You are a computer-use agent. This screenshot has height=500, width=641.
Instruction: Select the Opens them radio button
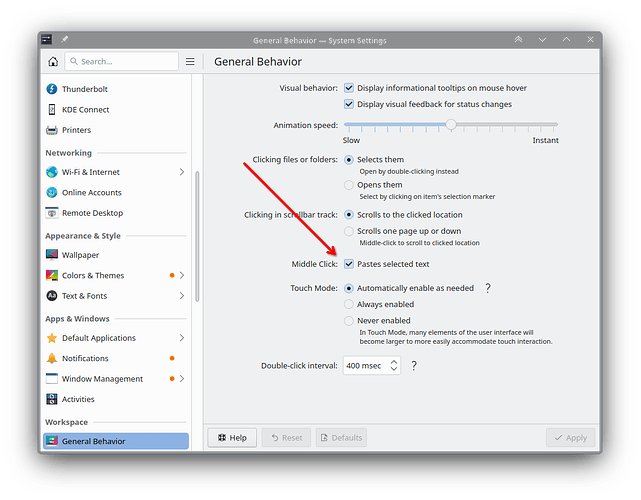pyautogui.click(x=349, y=185)
